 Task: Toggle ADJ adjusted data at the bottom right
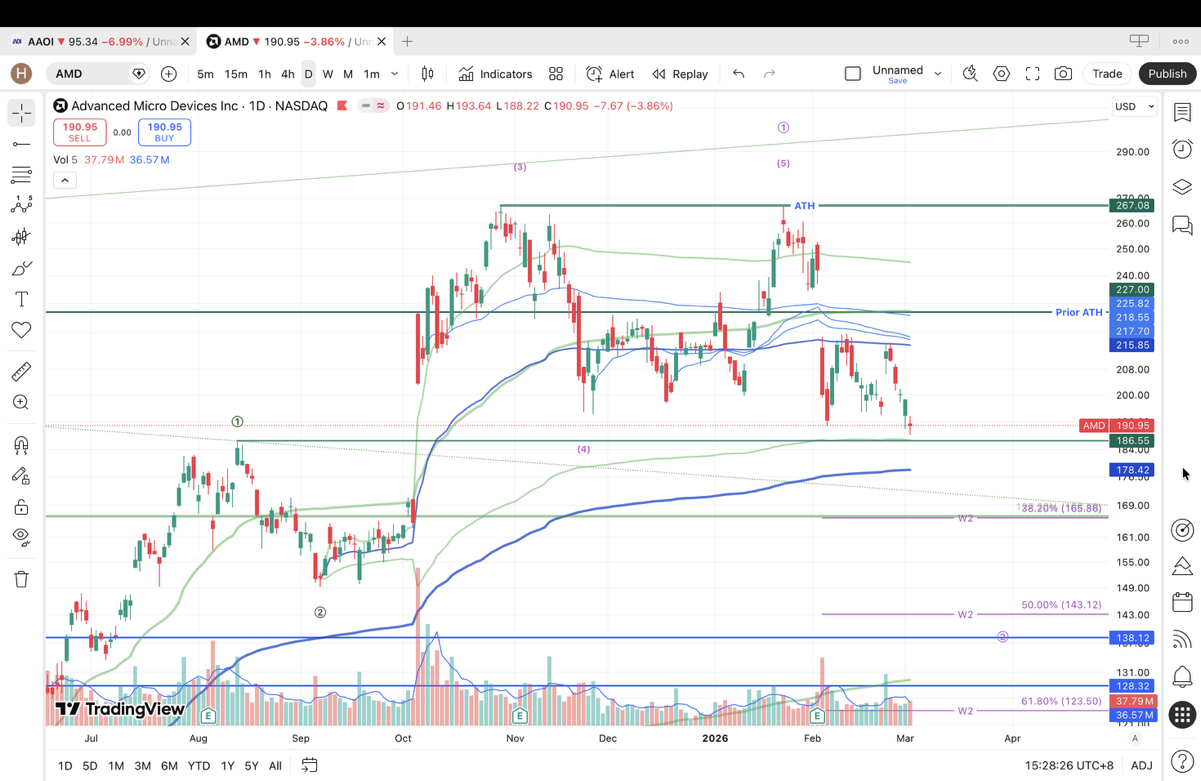coord(1141,765)
